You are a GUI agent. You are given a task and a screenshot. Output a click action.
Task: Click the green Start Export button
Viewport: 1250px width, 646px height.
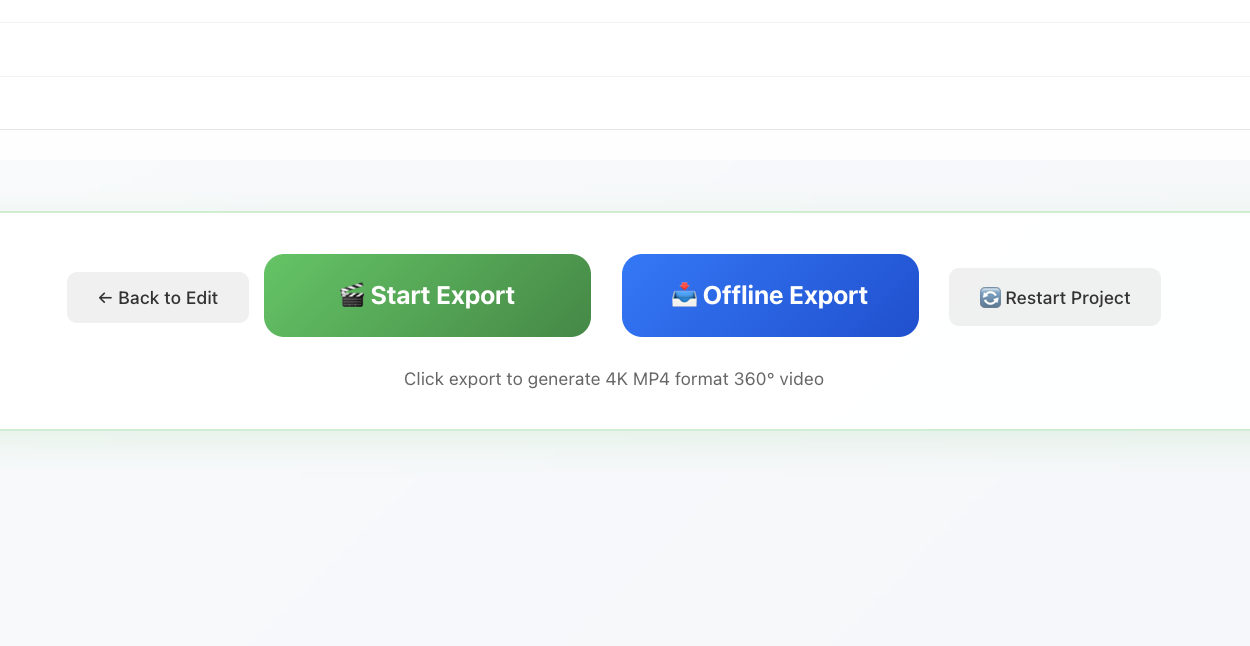click(427, 295)
